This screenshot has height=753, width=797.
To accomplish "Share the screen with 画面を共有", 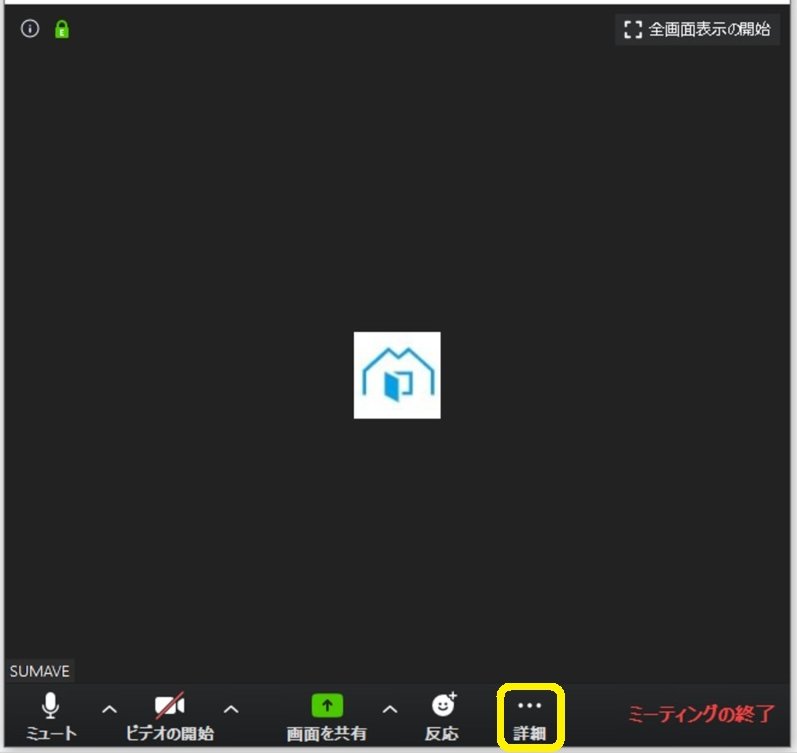I will 327,716.
